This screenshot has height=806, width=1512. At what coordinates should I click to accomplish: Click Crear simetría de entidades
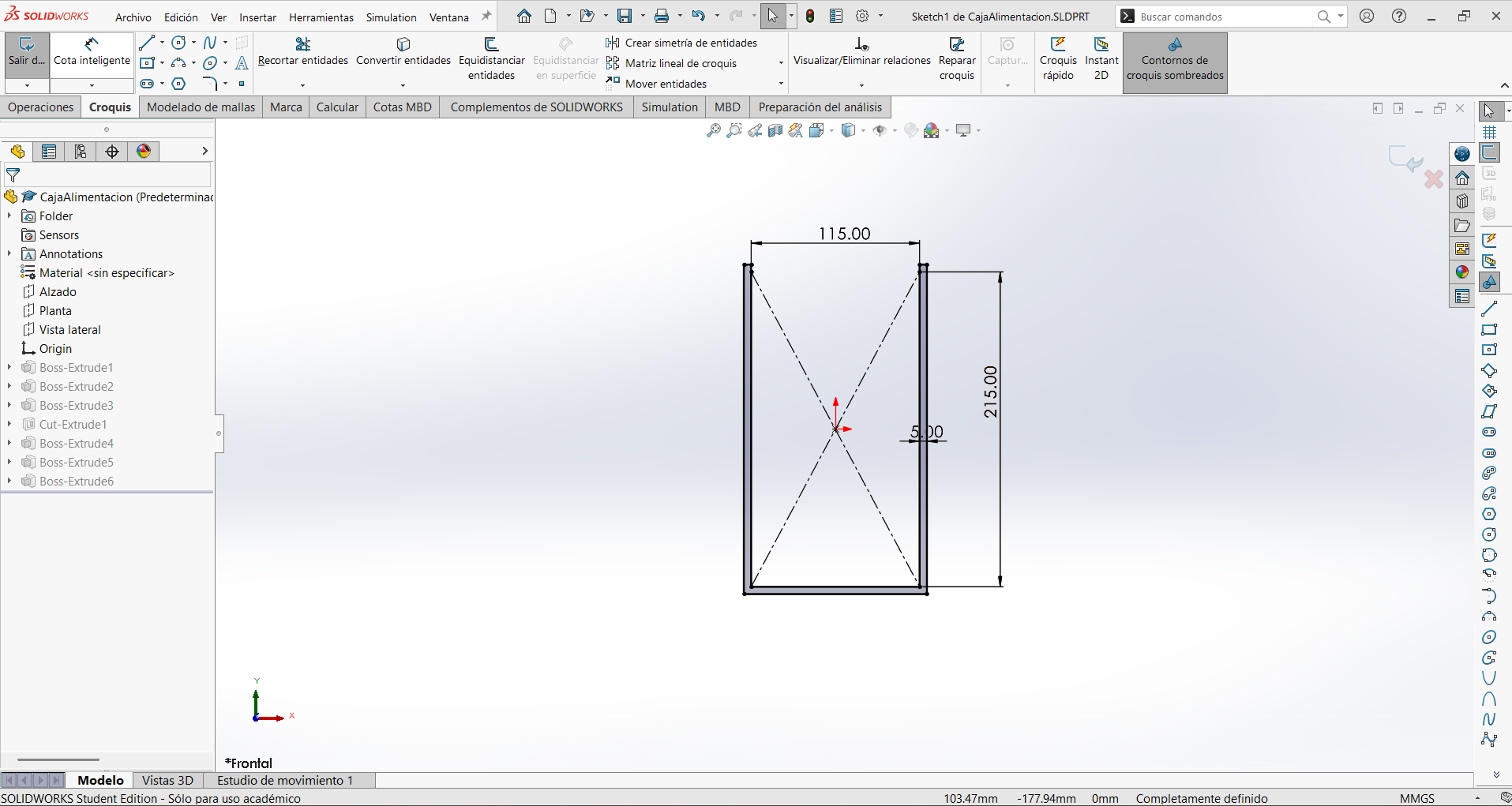coord(683,43)
